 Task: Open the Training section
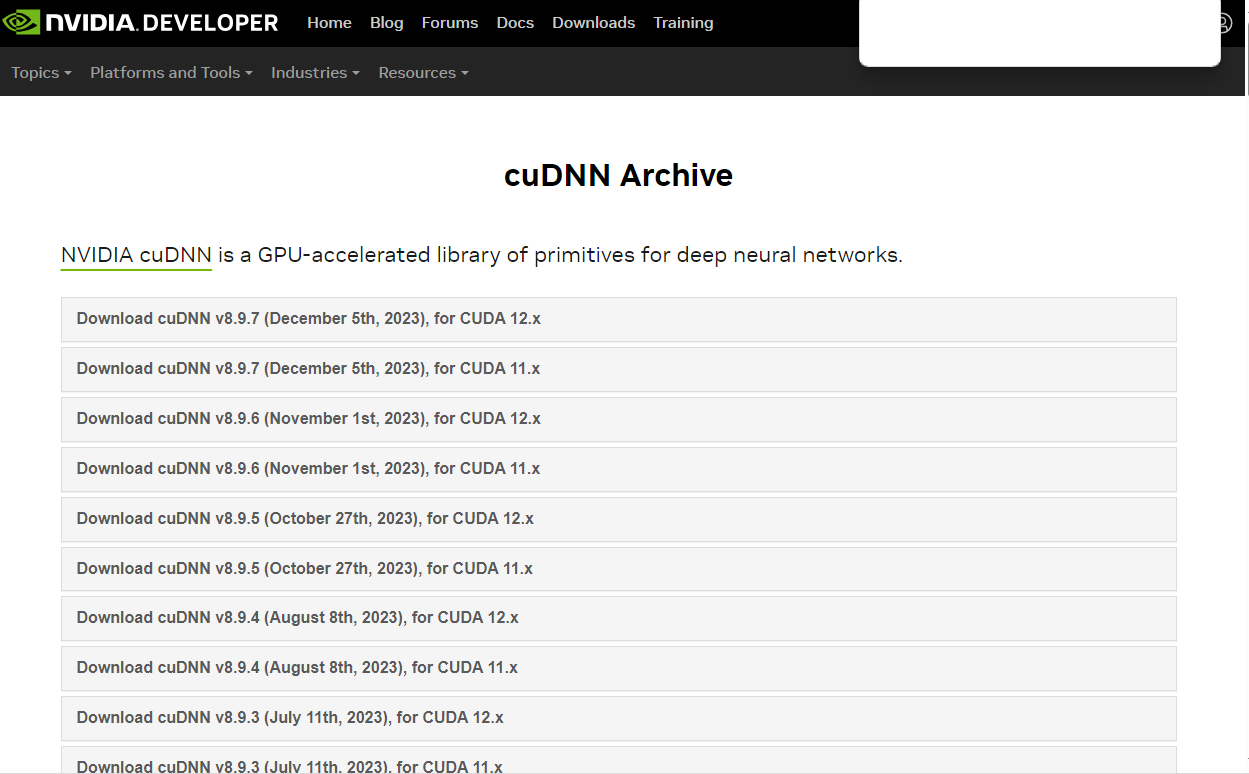683,22
